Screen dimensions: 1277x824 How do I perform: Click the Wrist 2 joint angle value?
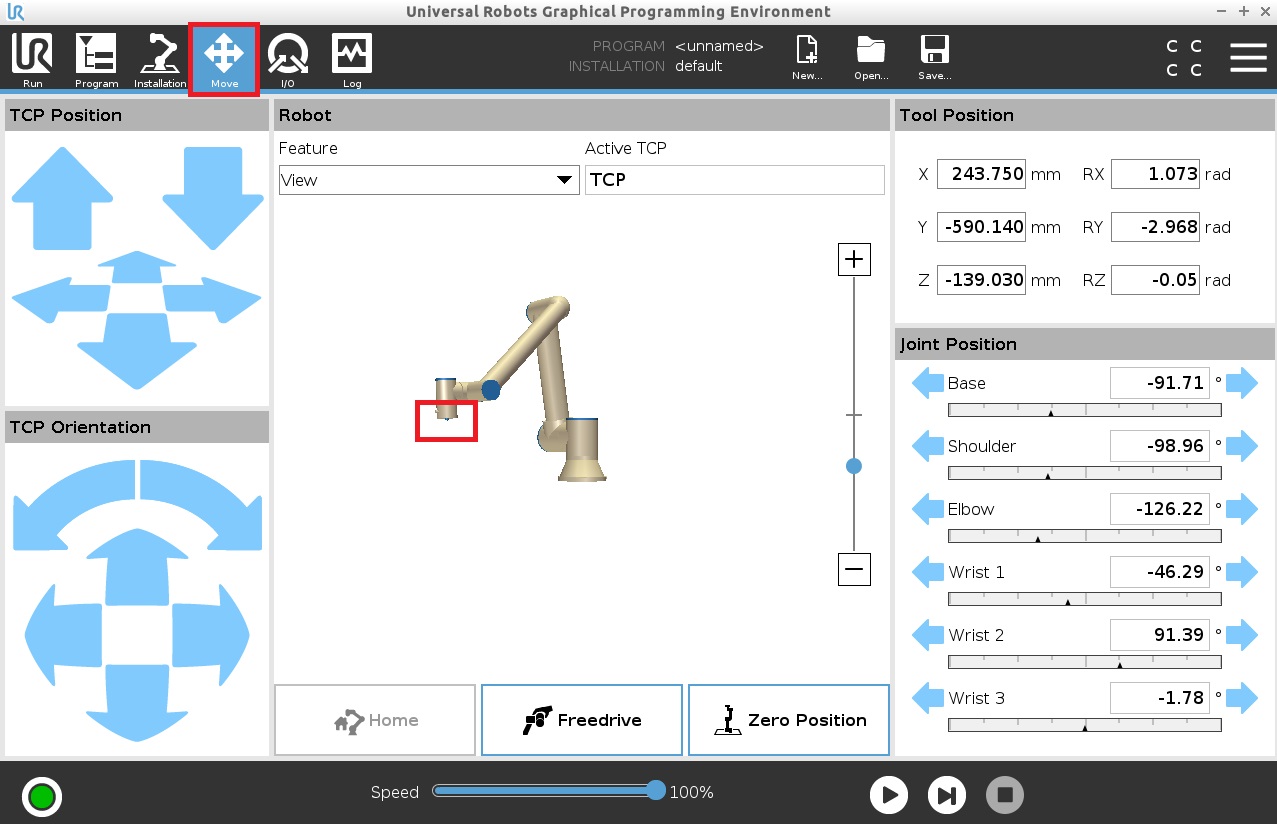pyautogui.click(x=1160, y=635)
